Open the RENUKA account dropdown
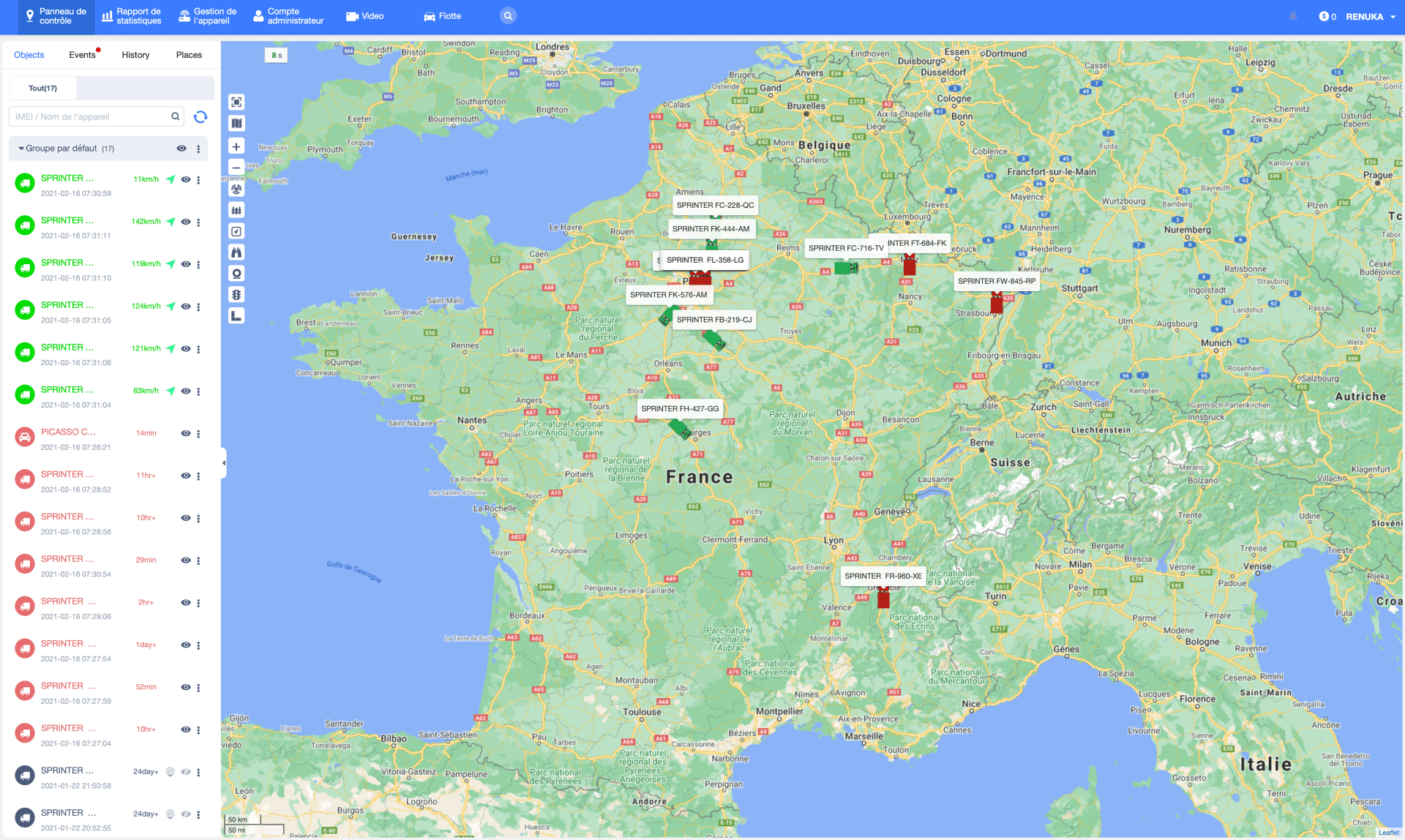The width and height of the screenshot is (1405, 840). point(1371,17)
